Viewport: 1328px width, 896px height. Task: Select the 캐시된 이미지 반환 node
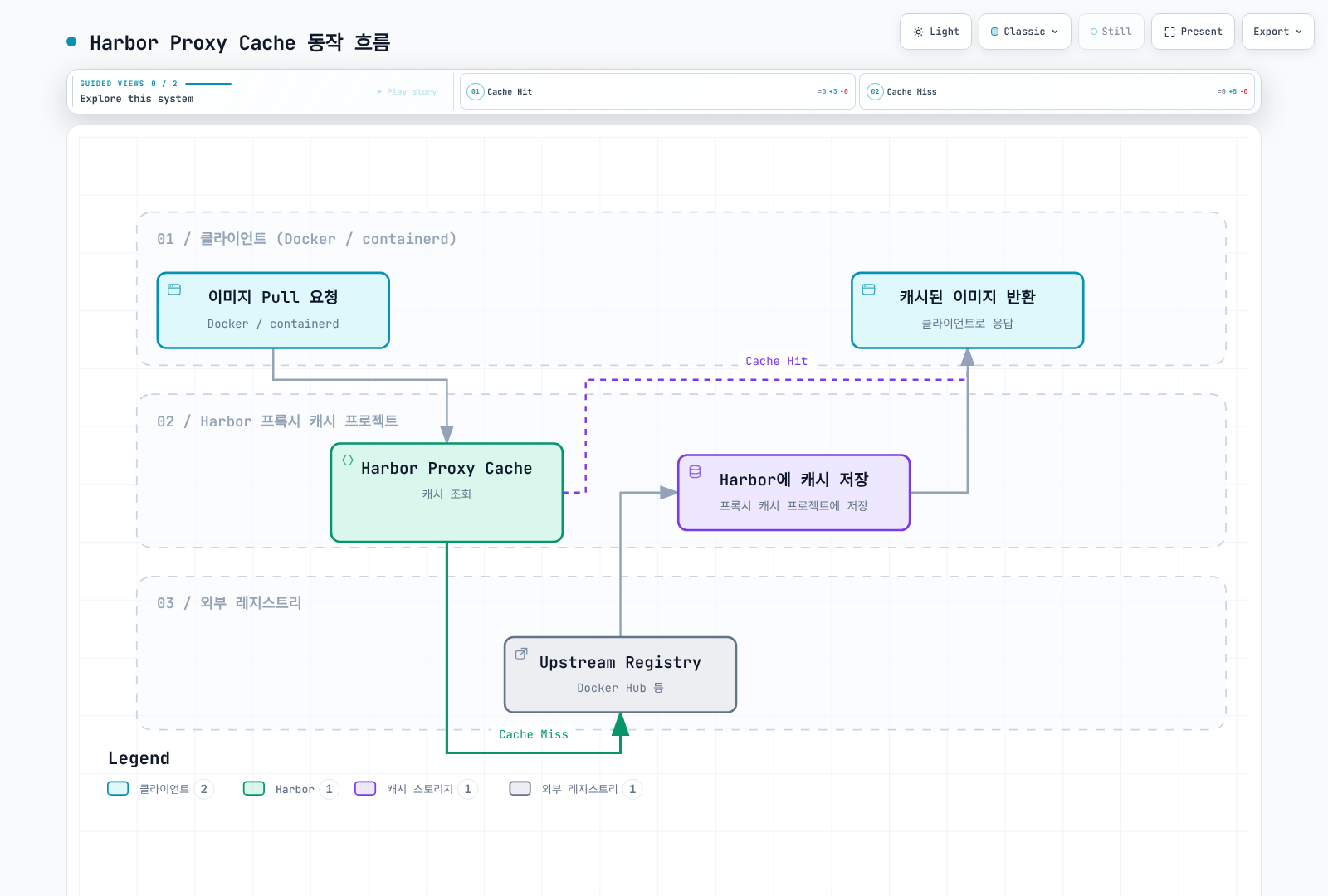tap(968, 310)
